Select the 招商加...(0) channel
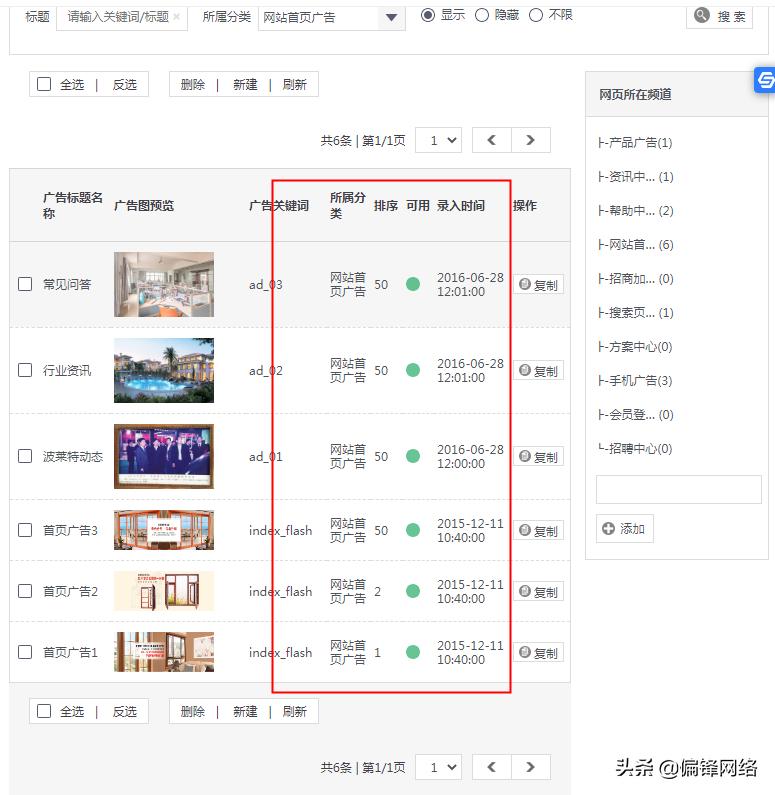The width and height of the screenshot is (775, 795). click(x=636, y=279)
